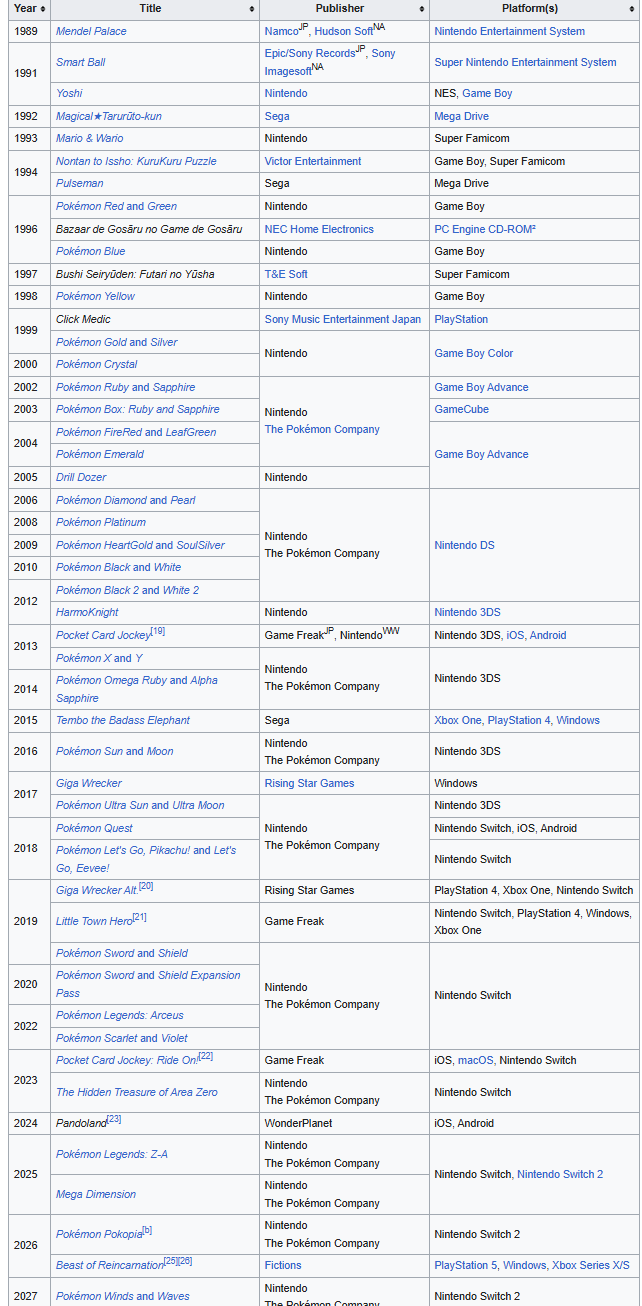The width and height of the screenshot is (642, 1306).
Task: Click Game Boy link in Yoshi row
Action: tap(487, 93)
